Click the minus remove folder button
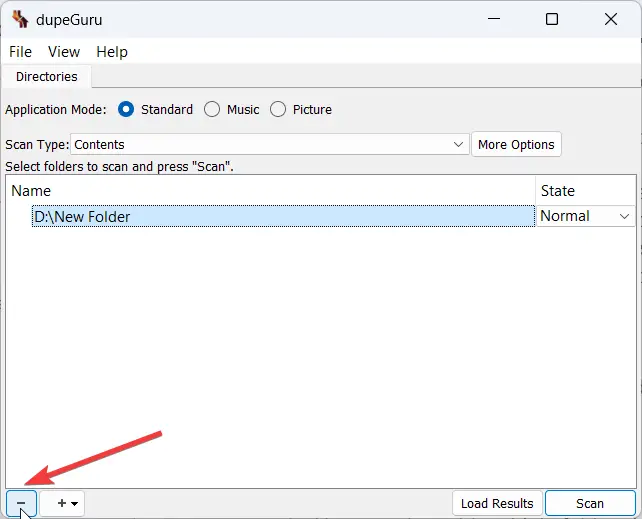Screen dimensions: 642x519 tap(21, 503)
